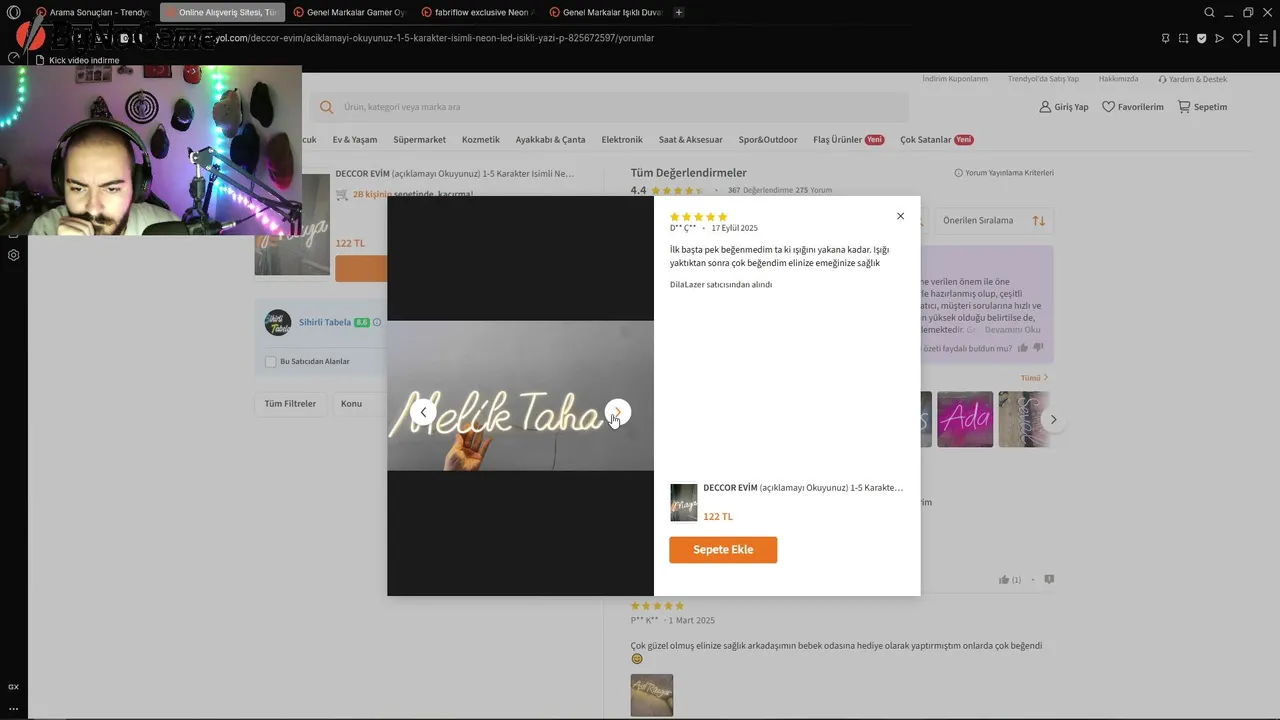This screenshot has width=1280, height=720.
Task: Open the Kozmetik category
Action: tap(481, 140)
